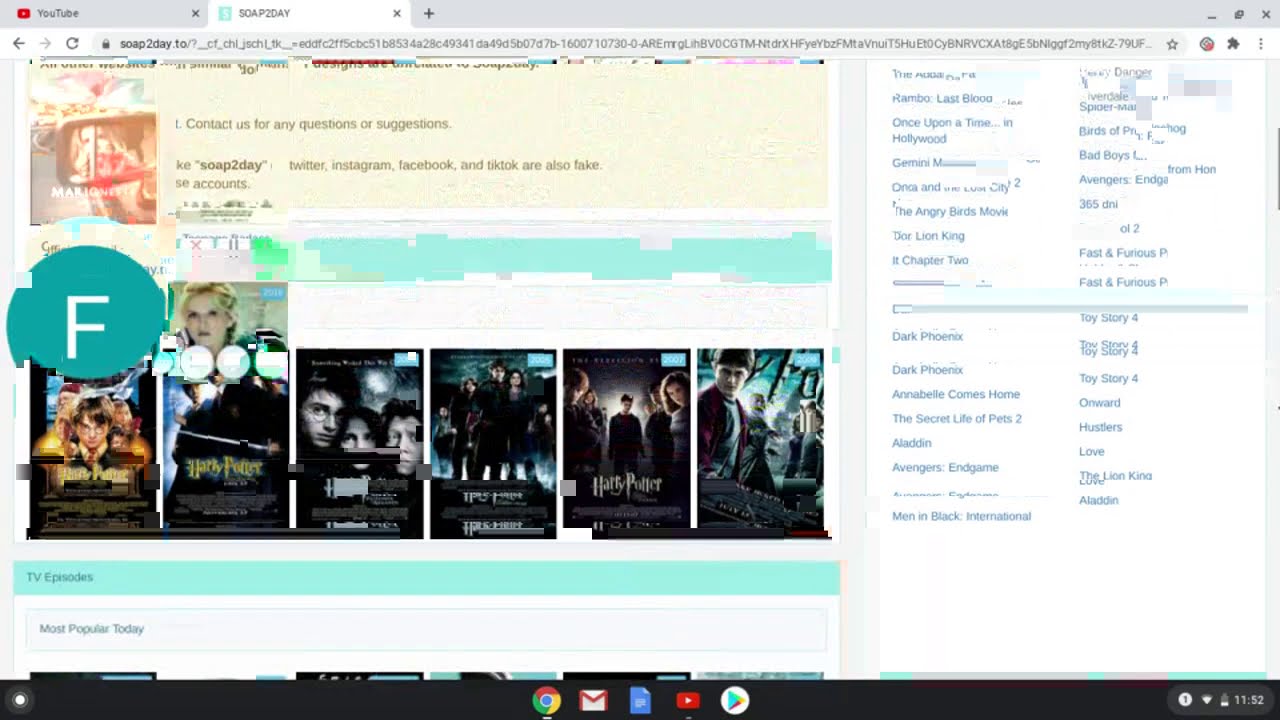This screenshot has width=1280, height=720.
Task: Open the Onward link
Action: [x=1099, y=402]
